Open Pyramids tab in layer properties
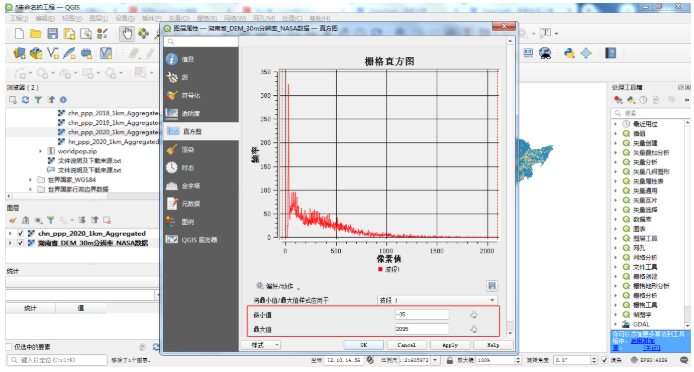 (201, 186)
